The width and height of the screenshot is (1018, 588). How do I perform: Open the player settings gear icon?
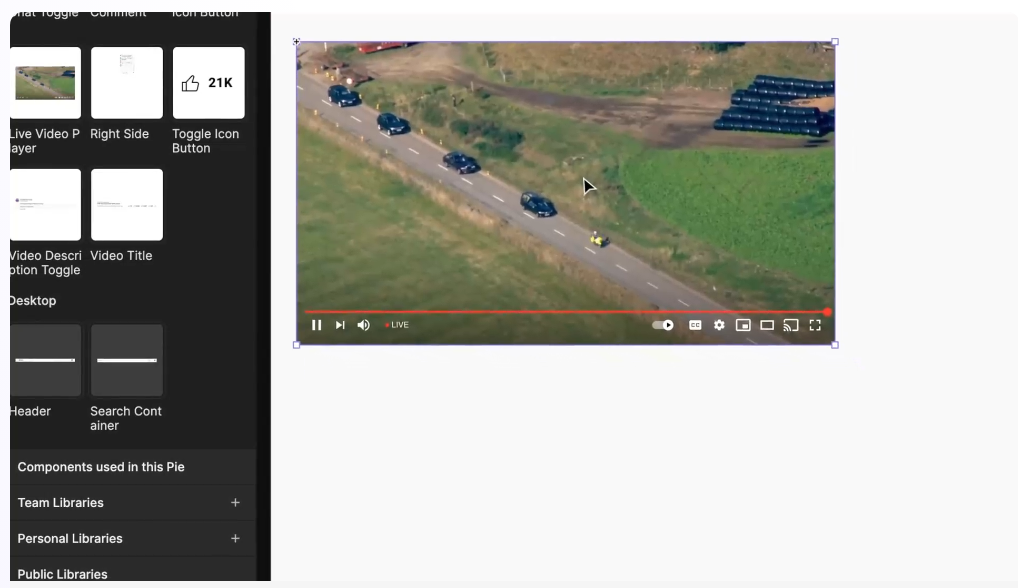click(719, 325)
